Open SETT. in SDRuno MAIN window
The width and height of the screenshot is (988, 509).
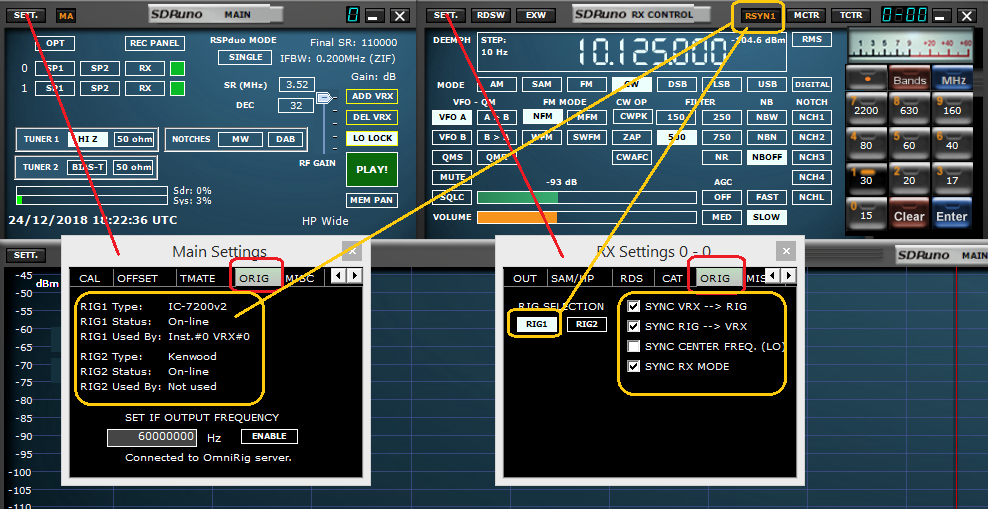[26, 15]
